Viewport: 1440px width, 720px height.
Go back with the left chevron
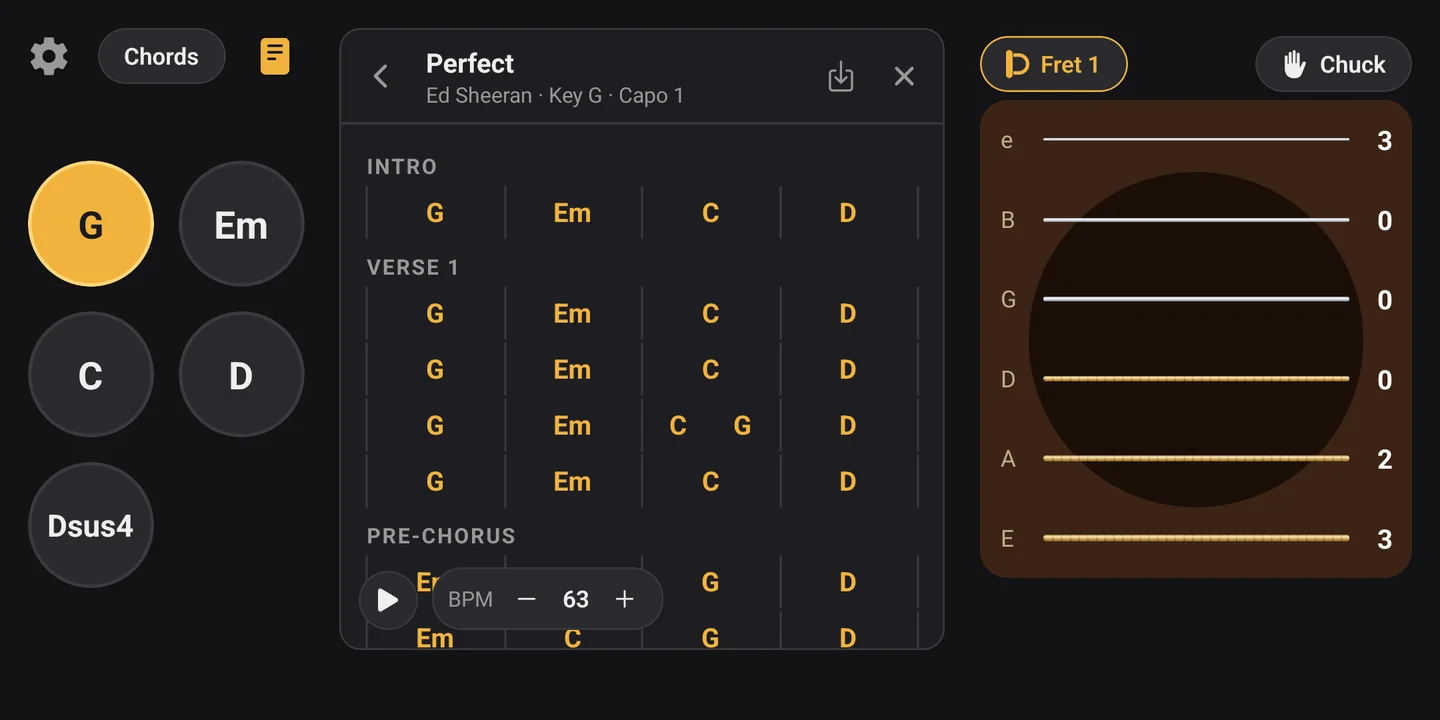381,76
